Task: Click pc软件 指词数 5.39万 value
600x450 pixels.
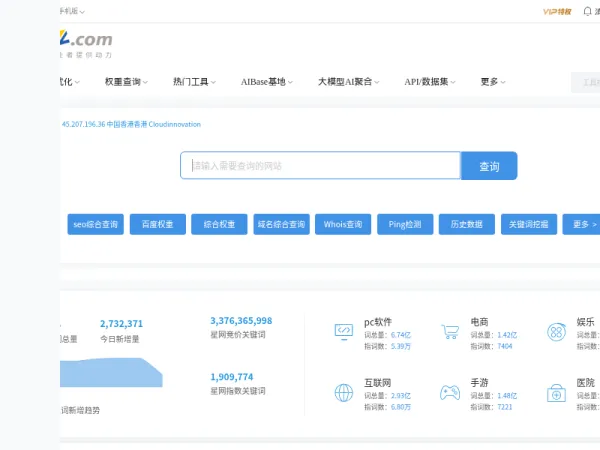Action: (x=401, y=346)
